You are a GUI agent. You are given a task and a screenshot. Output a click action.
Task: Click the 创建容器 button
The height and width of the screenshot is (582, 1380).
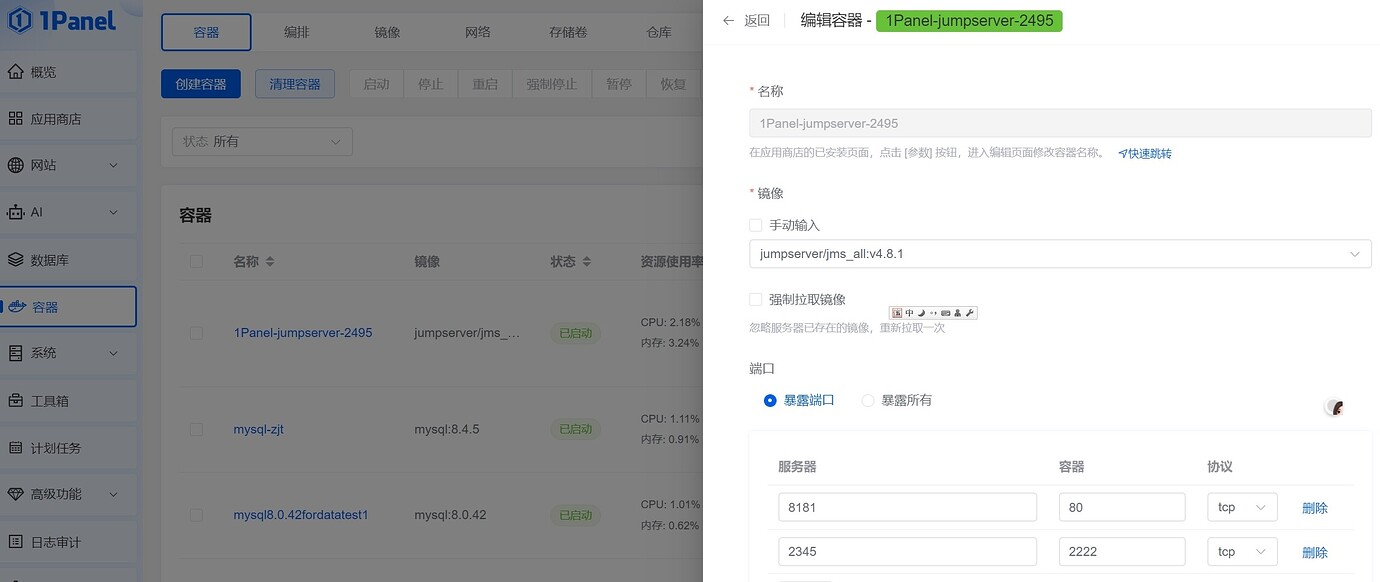[200, 84]
